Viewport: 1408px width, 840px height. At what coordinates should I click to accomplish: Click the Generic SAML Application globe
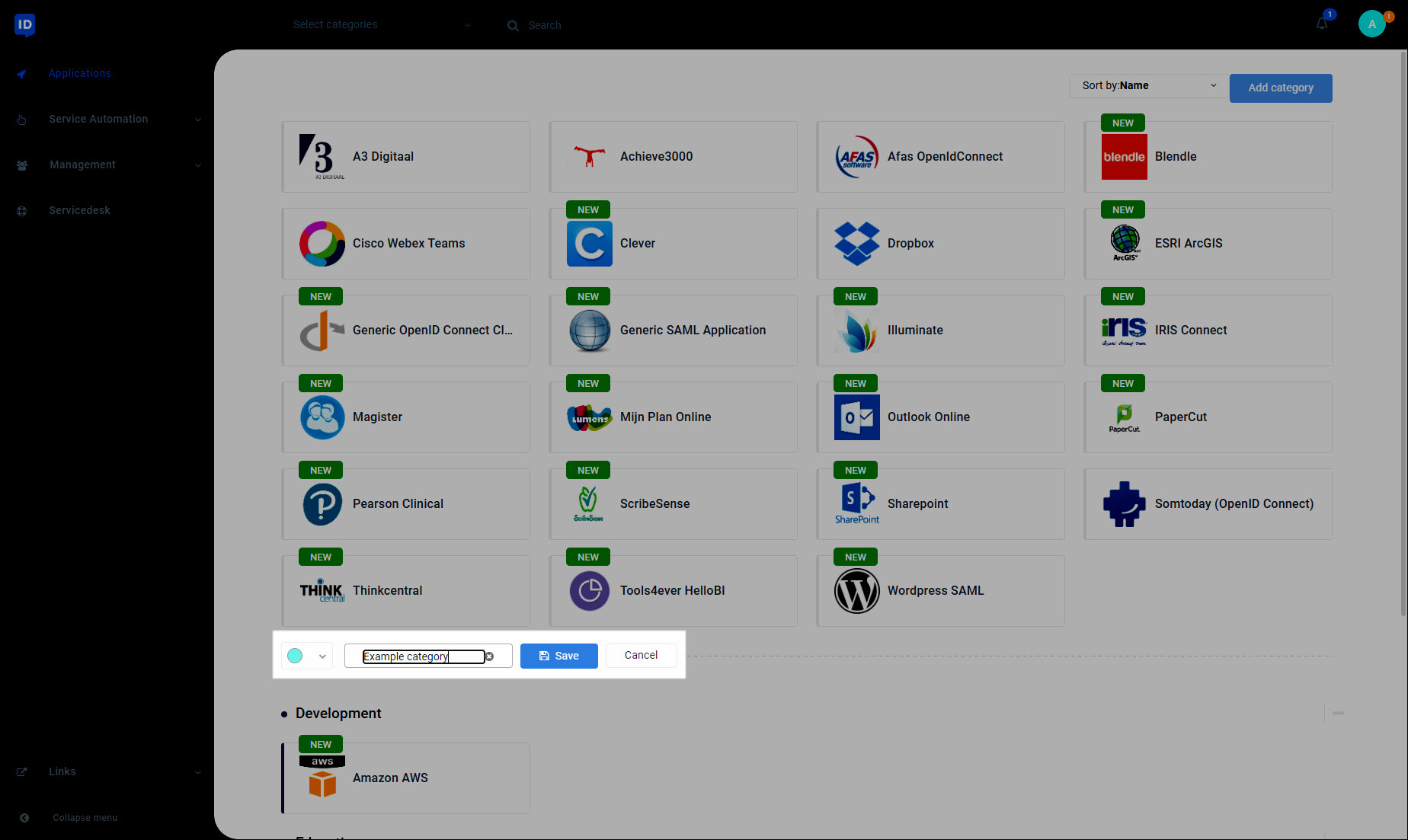(590, 331)
